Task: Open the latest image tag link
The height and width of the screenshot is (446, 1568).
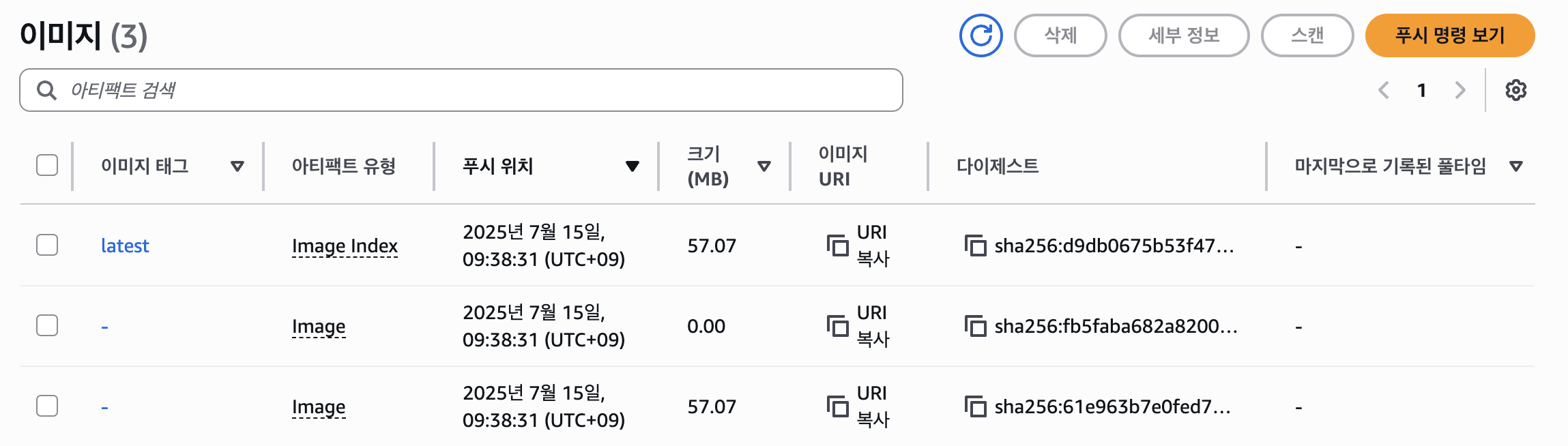Action: pos(125,246)
